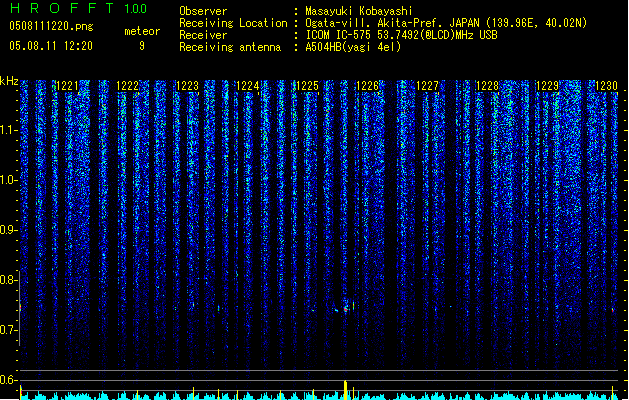
Task: Click the 'Receiving Location' label
Action: (233, 23)
